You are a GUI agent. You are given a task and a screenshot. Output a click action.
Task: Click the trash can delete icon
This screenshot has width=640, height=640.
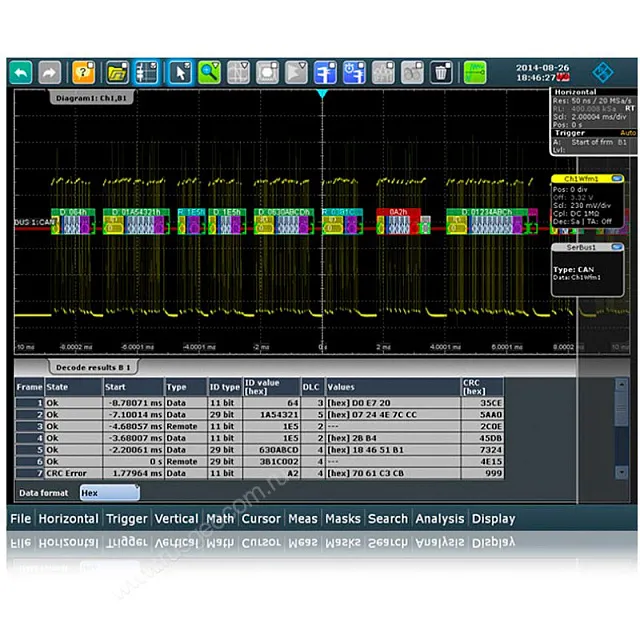(441, 72)
